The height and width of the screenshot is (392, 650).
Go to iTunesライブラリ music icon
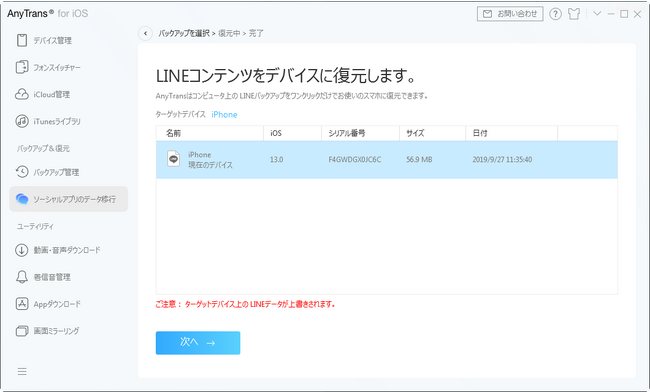click(x=22, y=121)
